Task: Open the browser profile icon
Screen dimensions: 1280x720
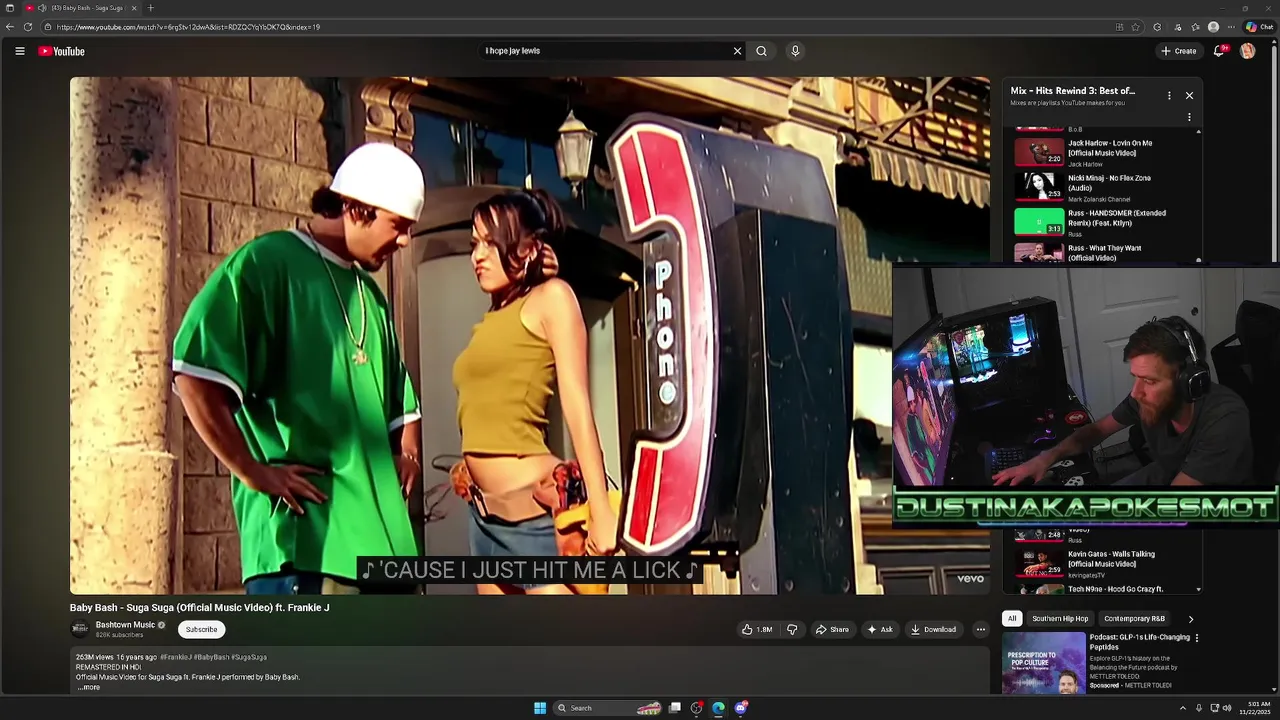Action: [x=1213, y=27]
